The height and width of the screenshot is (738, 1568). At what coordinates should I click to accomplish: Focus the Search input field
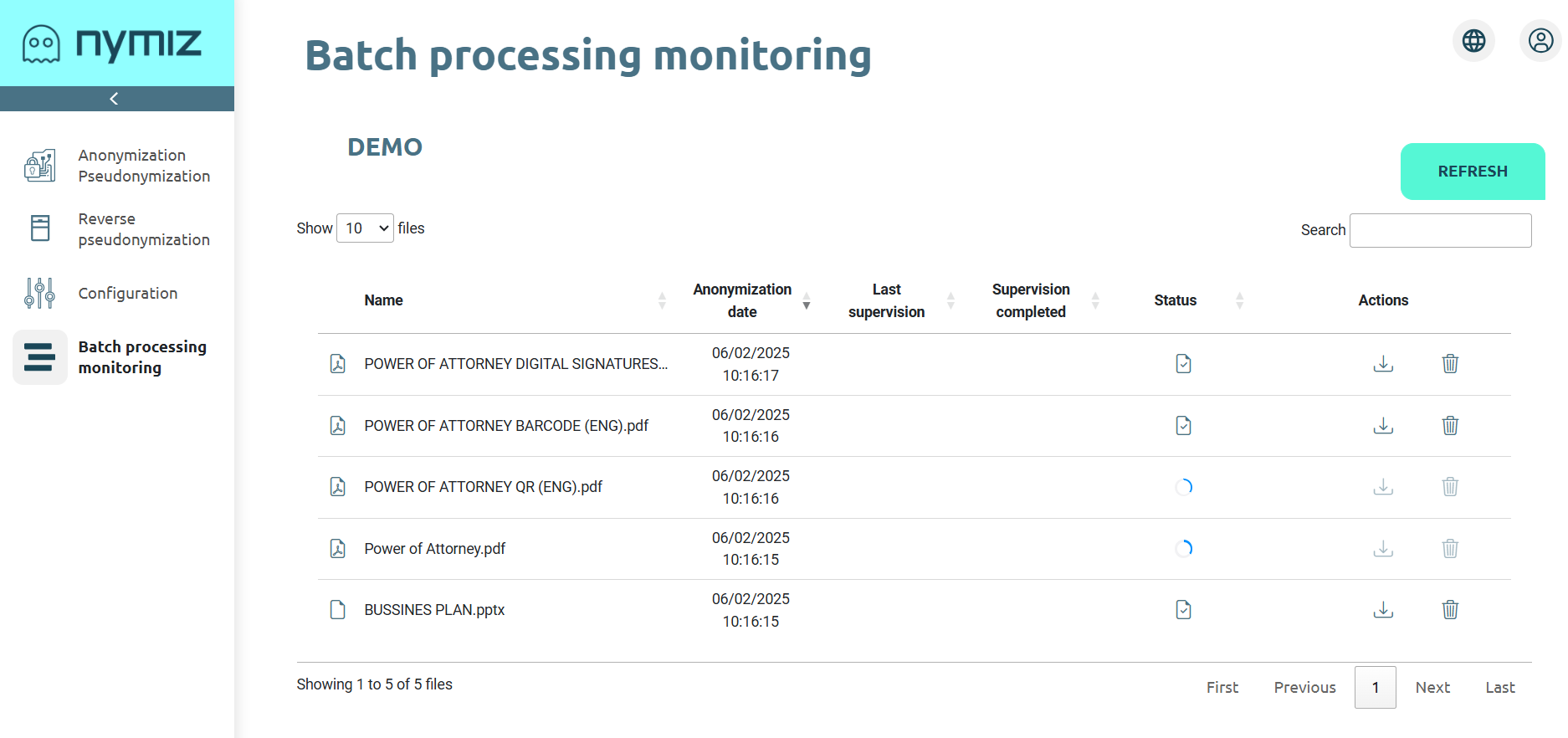[x=1440, y=230]
